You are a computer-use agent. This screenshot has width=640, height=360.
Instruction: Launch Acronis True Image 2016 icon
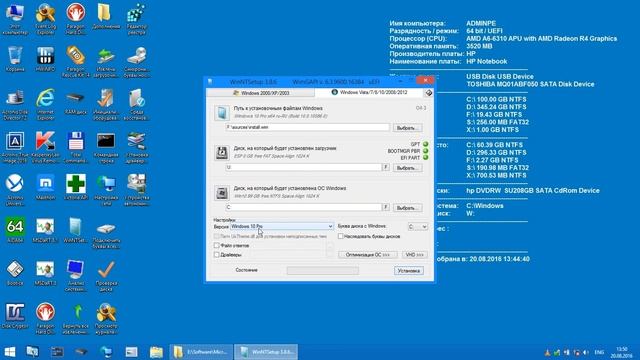pos(15,147)
